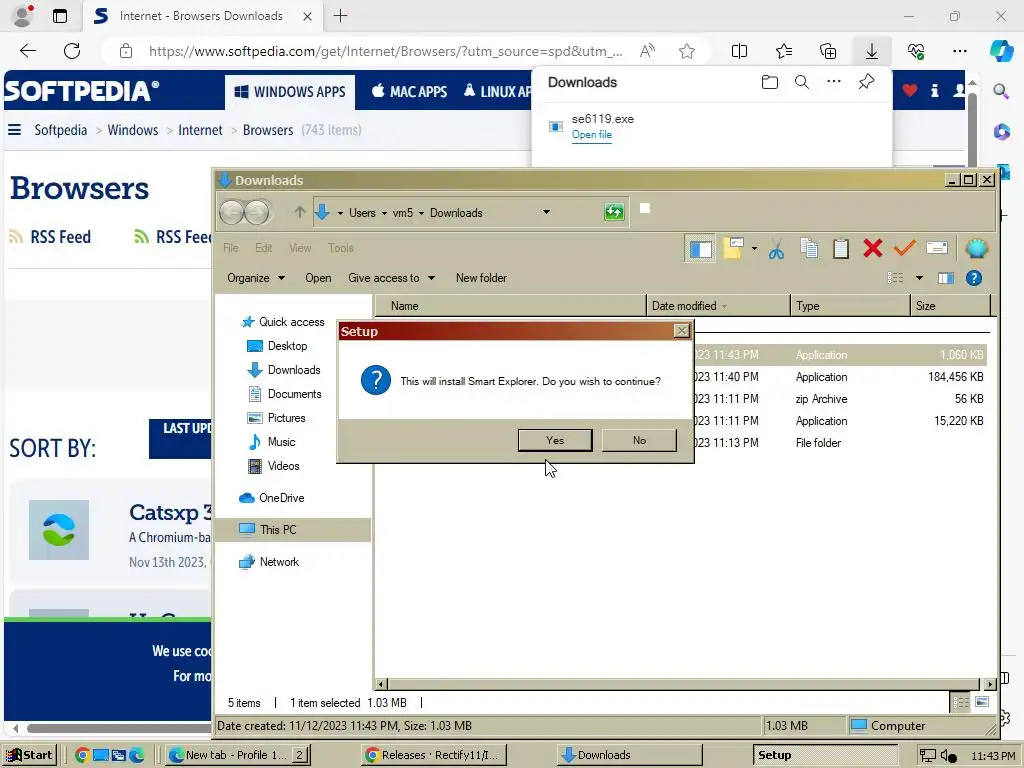This screenshot has height=768, width=1024.
Task: Click the up arrow in Explorer navigation
Action: 299,212
